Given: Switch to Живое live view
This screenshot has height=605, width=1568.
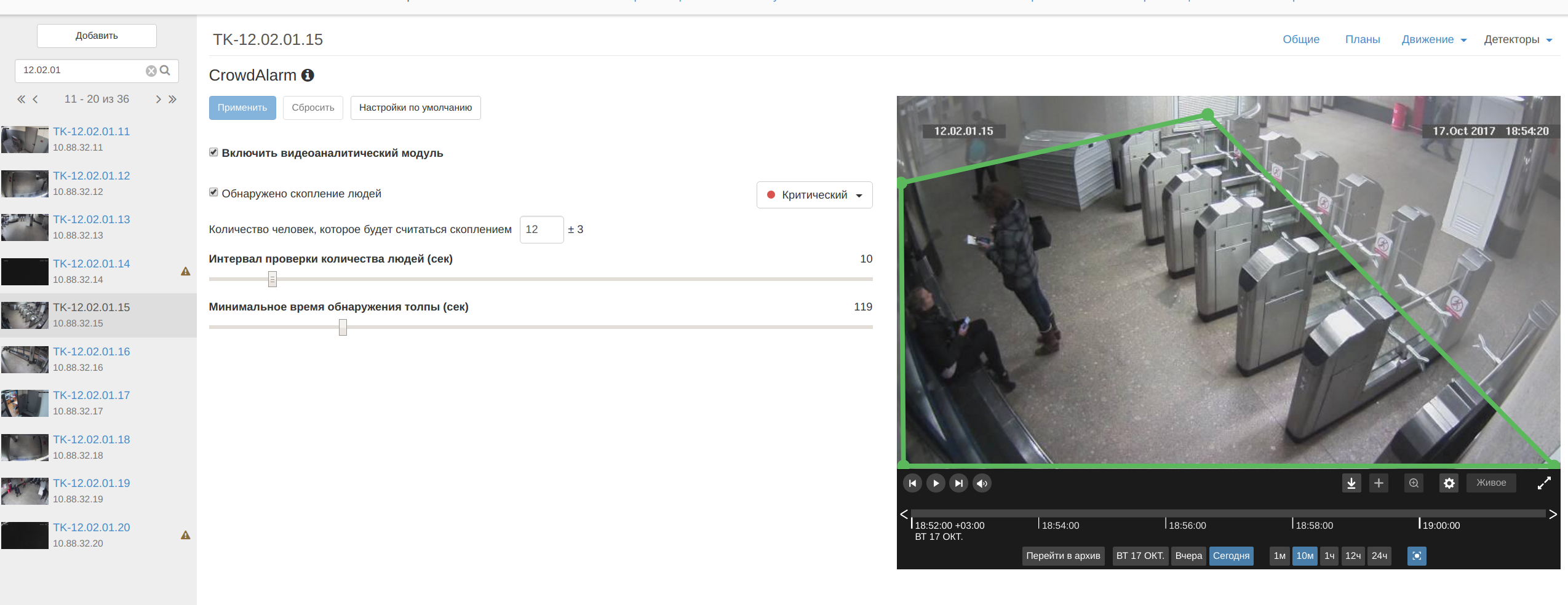Looking at the screenshot, I should pyautogui.click(x=1491, y=483).
